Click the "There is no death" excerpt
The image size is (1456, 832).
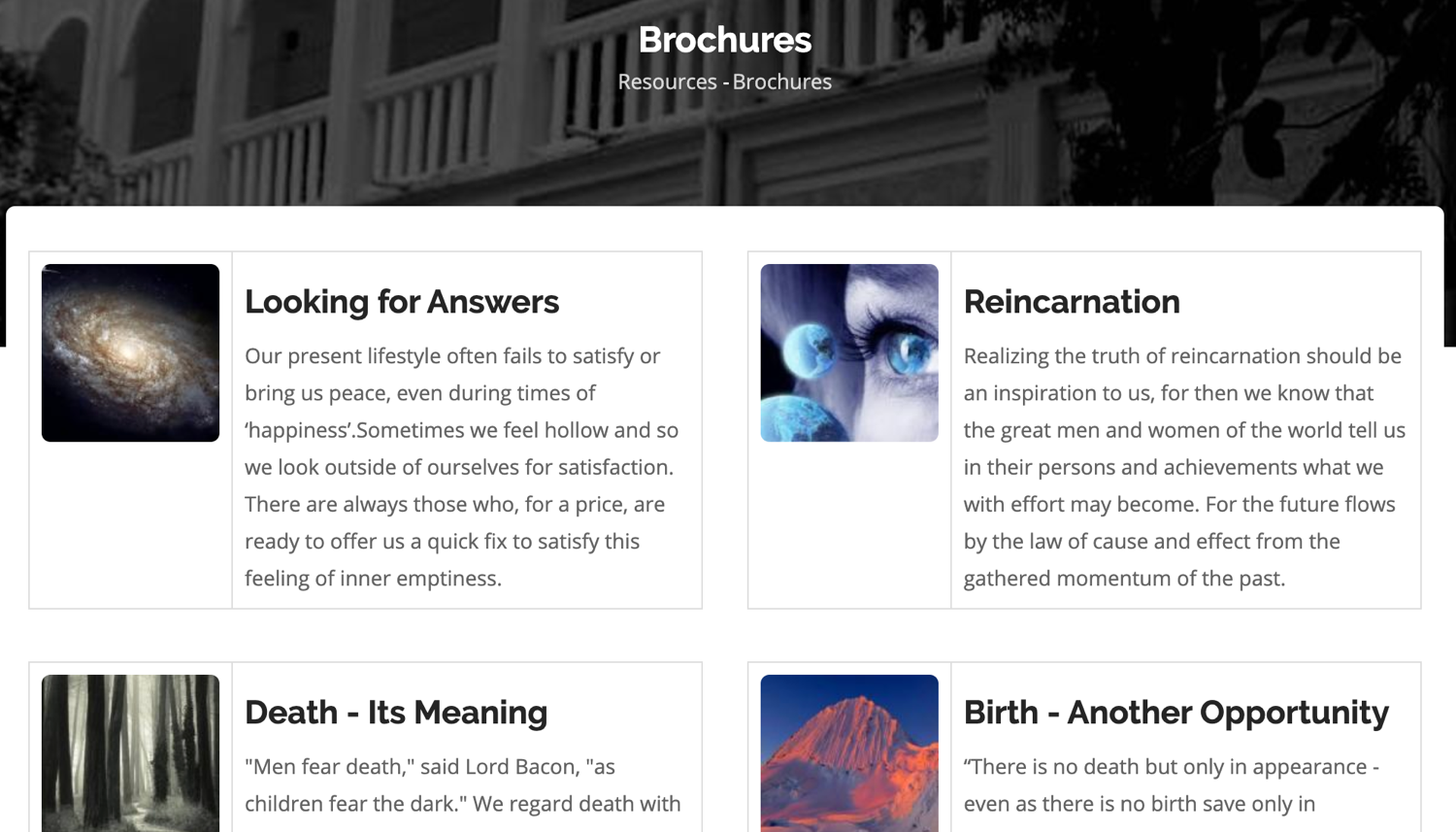1171,785
